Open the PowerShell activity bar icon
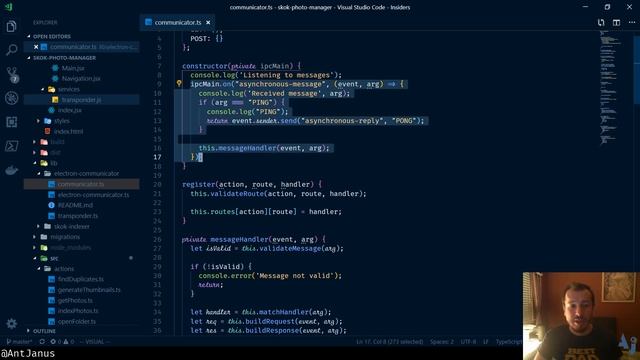 (x=11, y=146)
